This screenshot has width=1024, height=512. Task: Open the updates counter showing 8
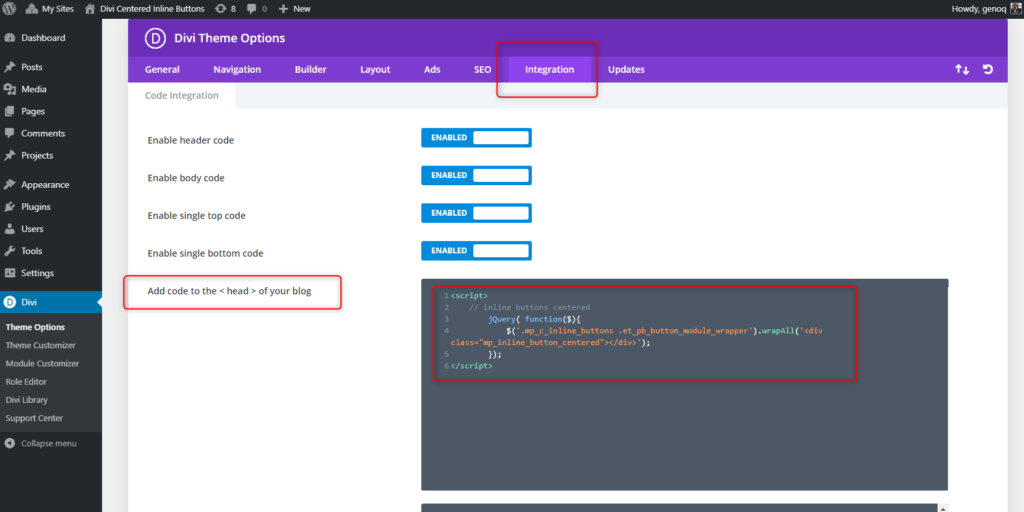point(225,8)
